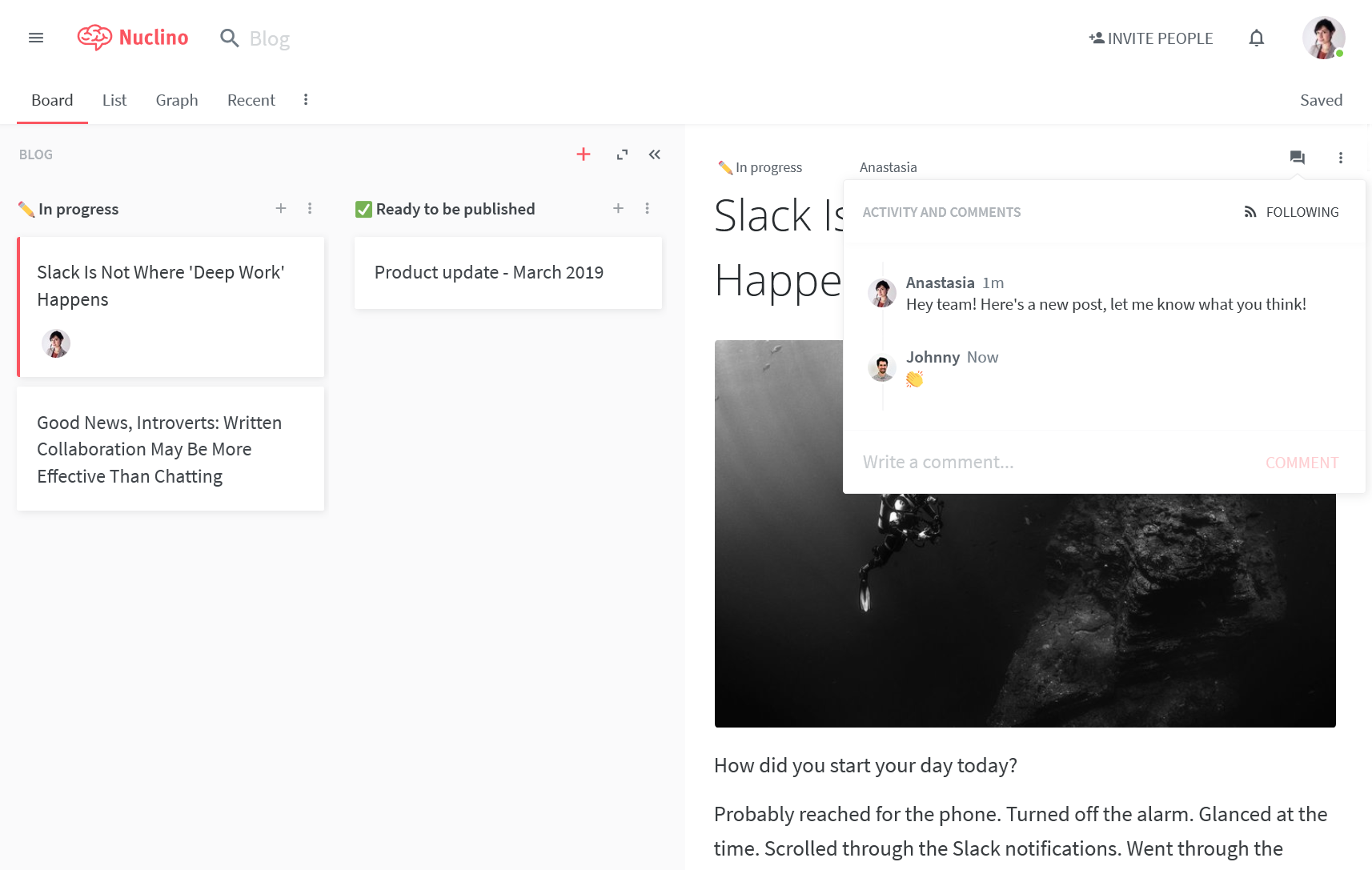Viewport: 1372px width, 870px height.
Task: Click the In progress breadcrumb in document
Action: click(760, 167)
